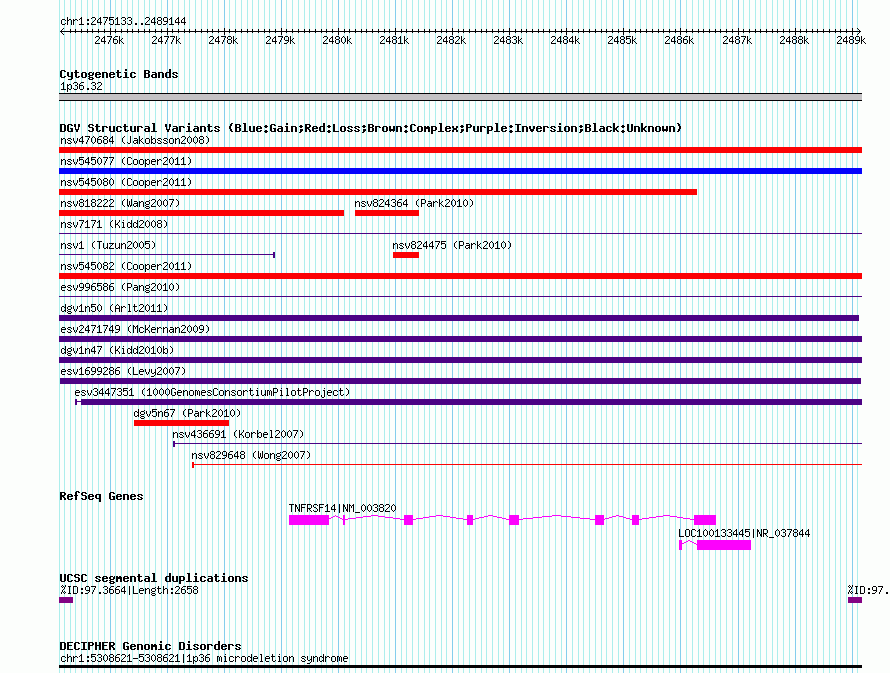The width and height of the screenshot is (890, 673).
Task: Click the 2483k ruler tick label
Action: tap(508, 40)
